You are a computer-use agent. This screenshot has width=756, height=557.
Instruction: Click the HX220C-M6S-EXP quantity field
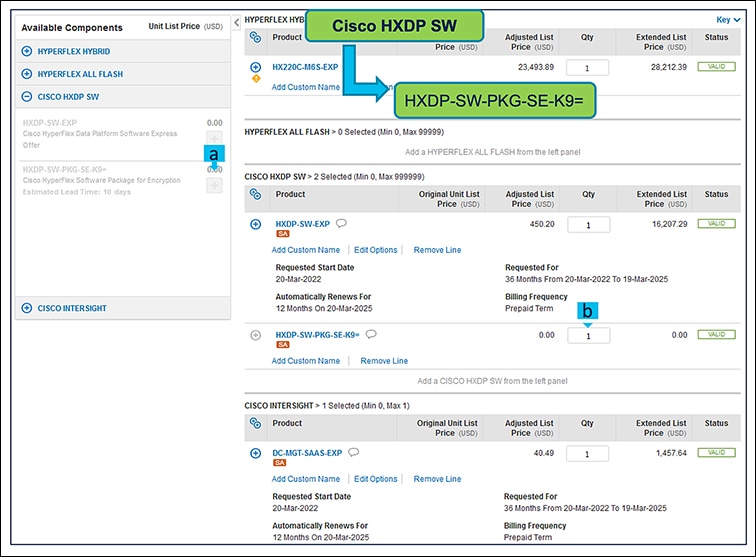click(x=587, y=68)
